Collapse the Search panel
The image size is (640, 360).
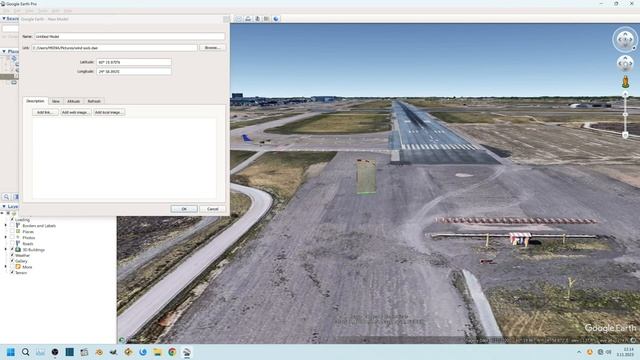pos(4,19)
